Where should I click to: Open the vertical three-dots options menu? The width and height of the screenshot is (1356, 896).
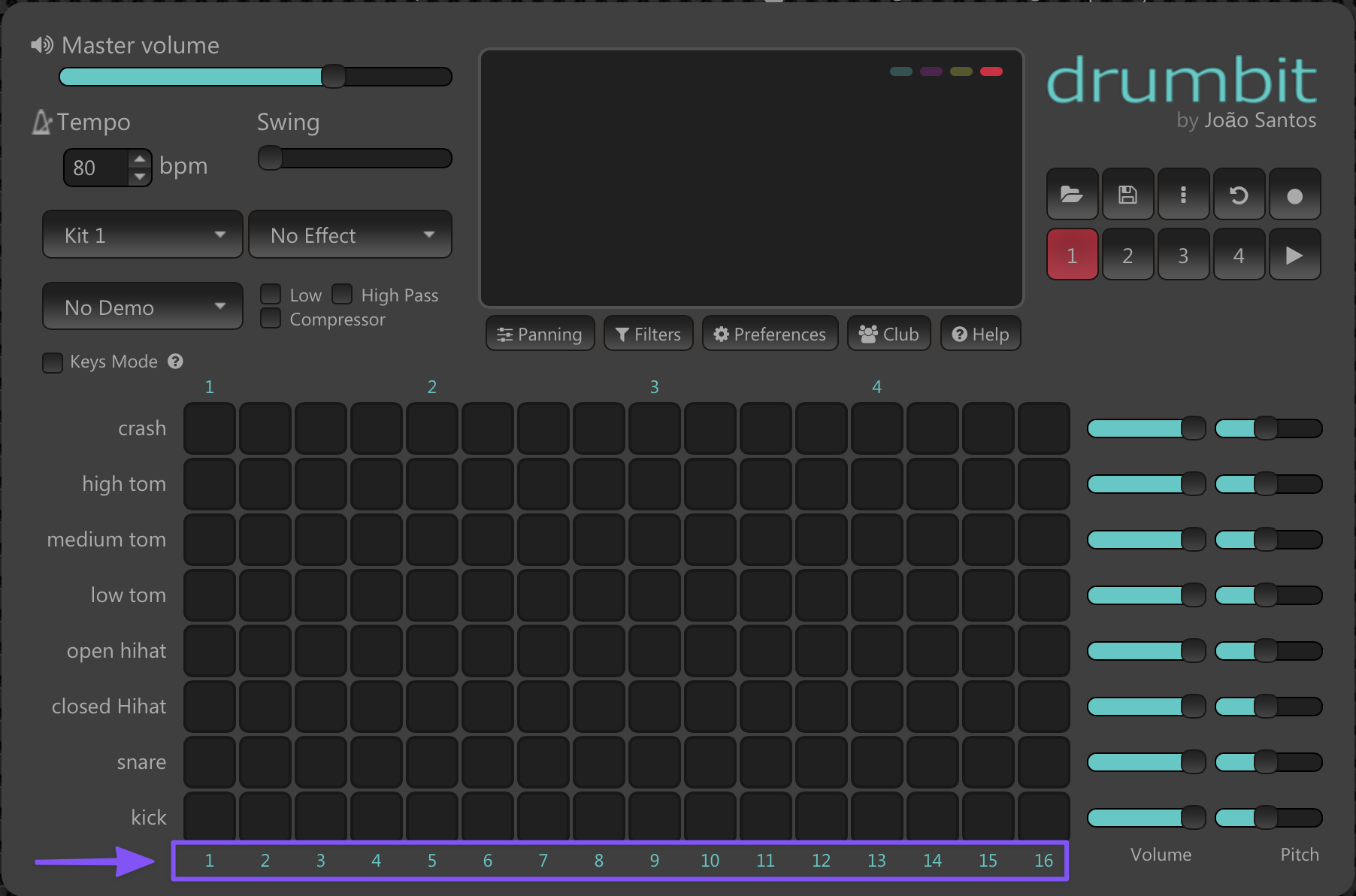tap(1183, 195)
